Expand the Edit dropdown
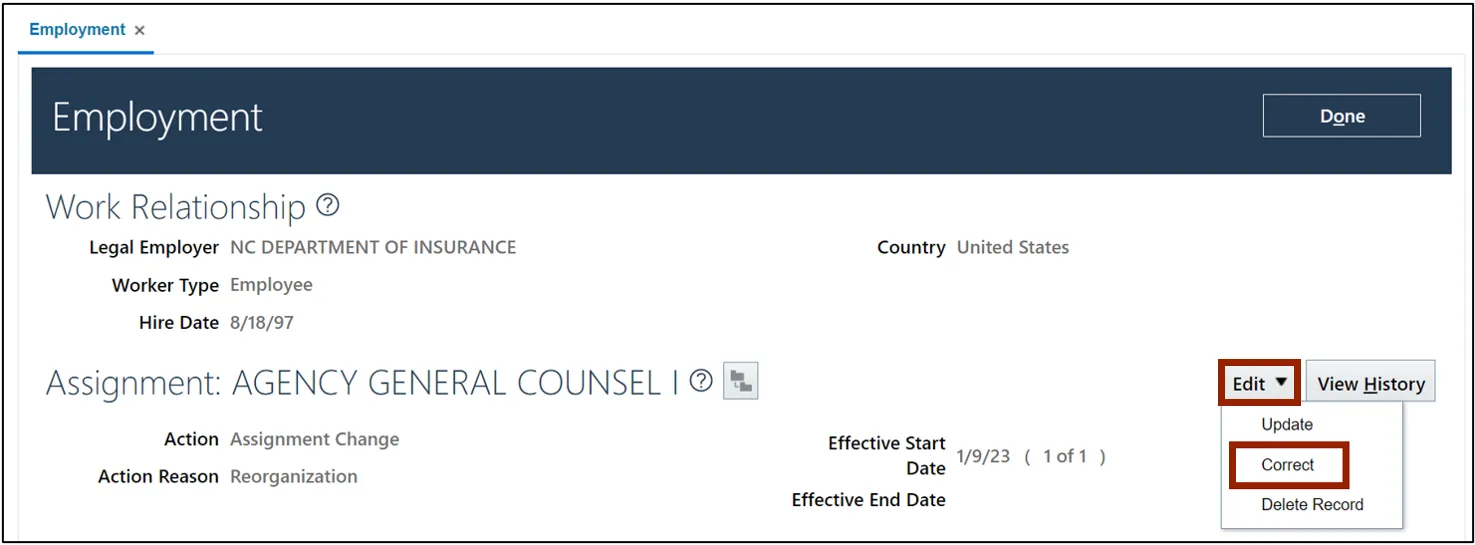 (1259, 383)
